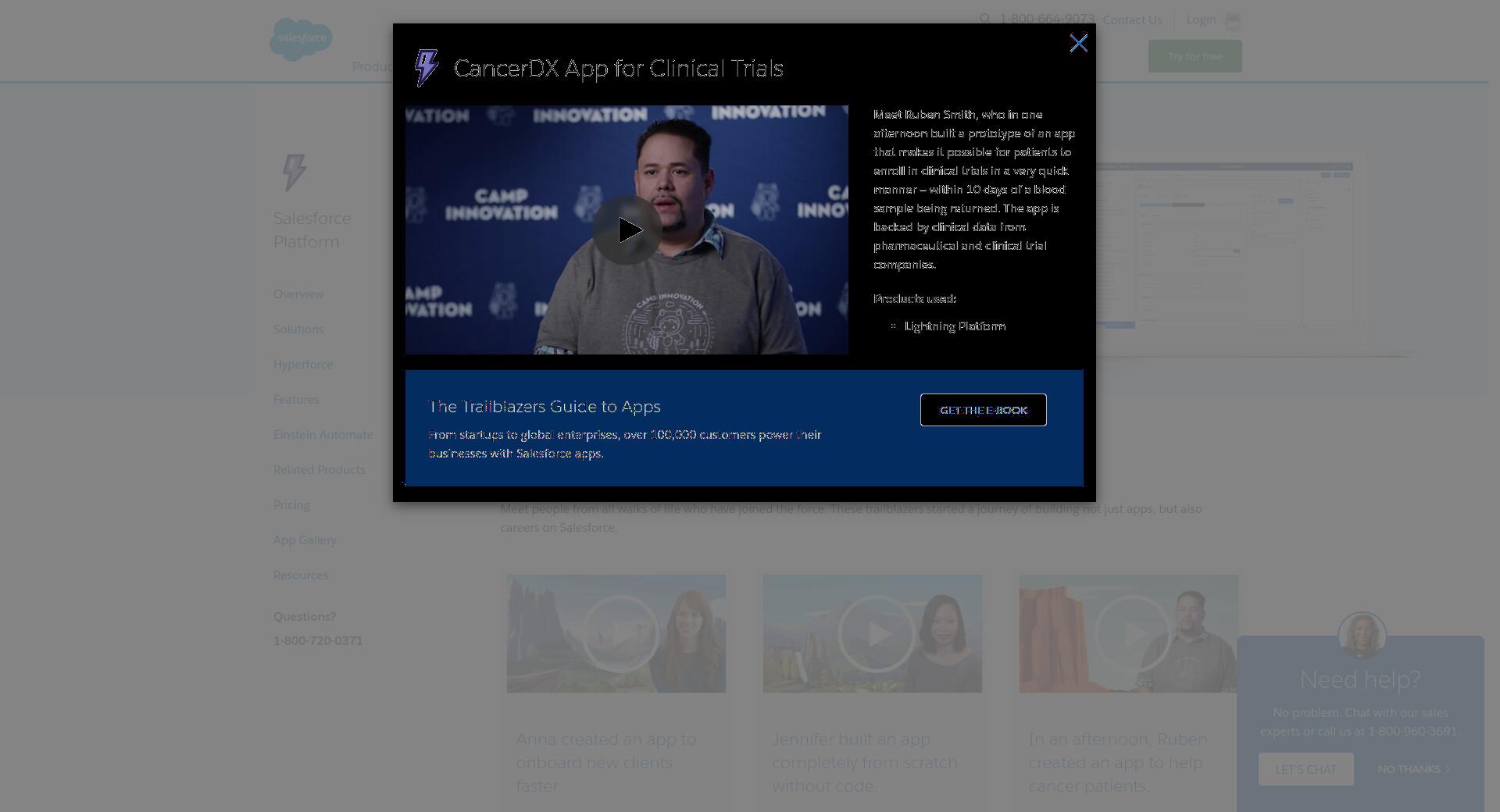The height and width of the screenshot is (812, 1500).
Task: Go to Overview in the sidebar menu
Action: (298, 294)
